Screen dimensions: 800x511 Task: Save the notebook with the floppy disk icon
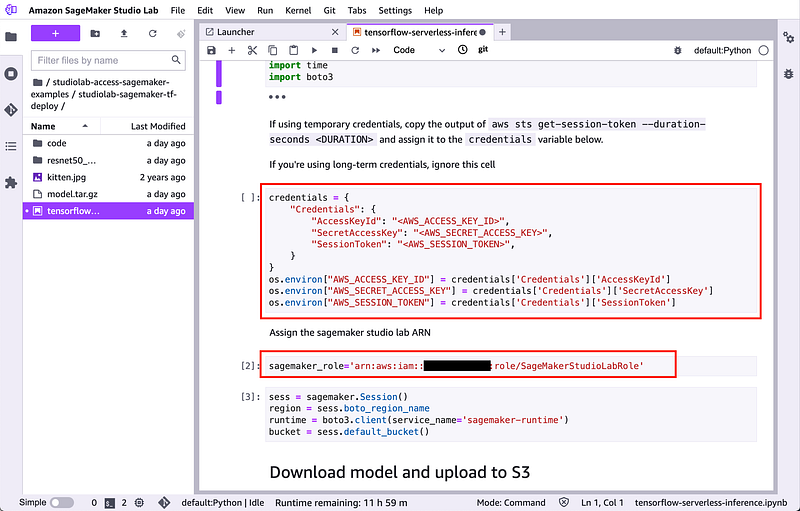tap(211, 50)
